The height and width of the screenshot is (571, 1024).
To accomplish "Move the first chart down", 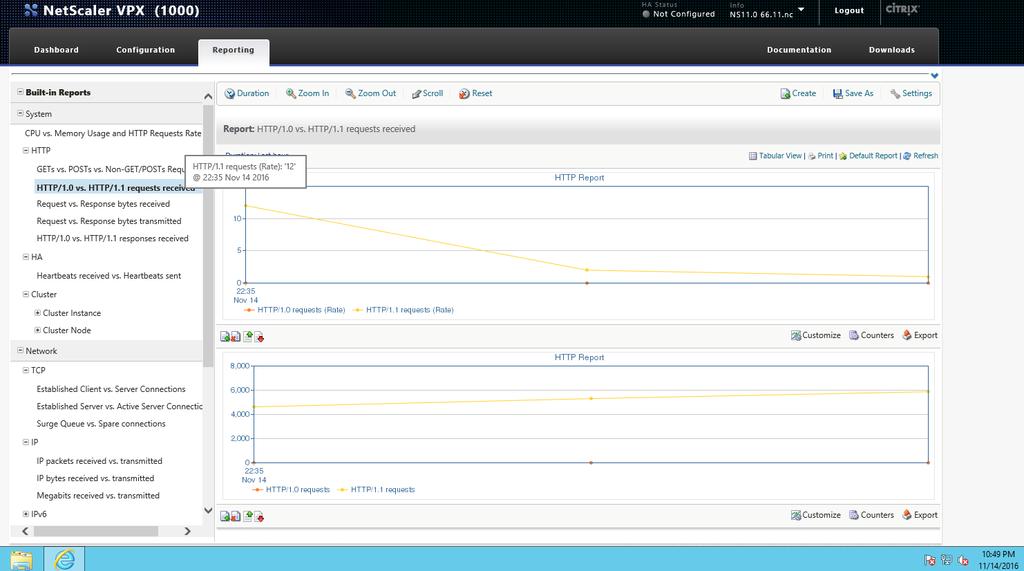I will [259, 336].
